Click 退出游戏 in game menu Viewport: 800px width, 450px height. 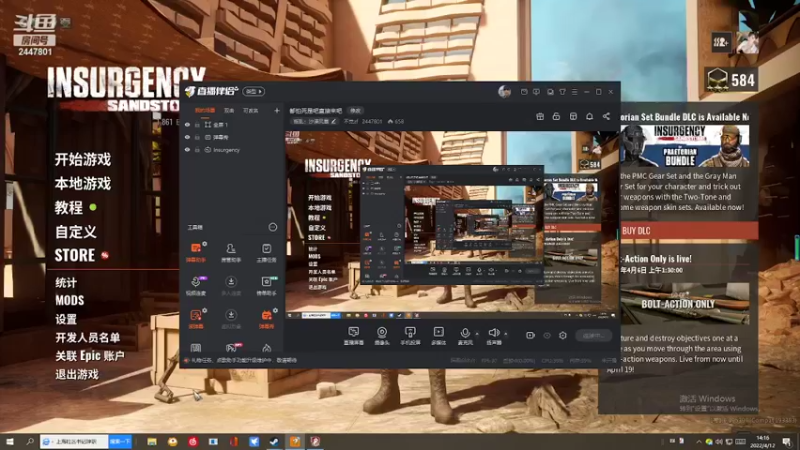click(77, 374)
